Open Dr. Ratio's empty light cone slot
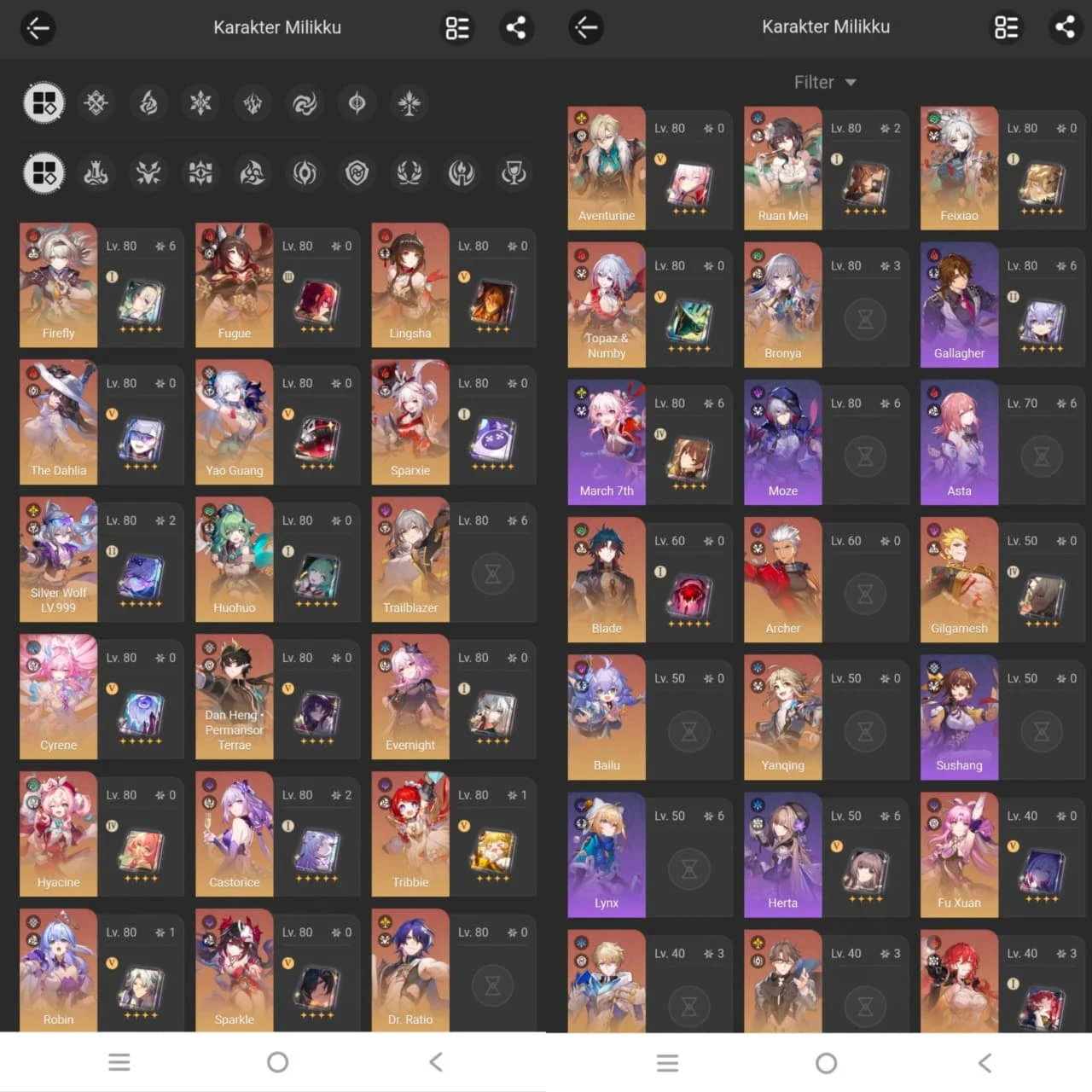 pyautogui.click(x=492, y=986)
